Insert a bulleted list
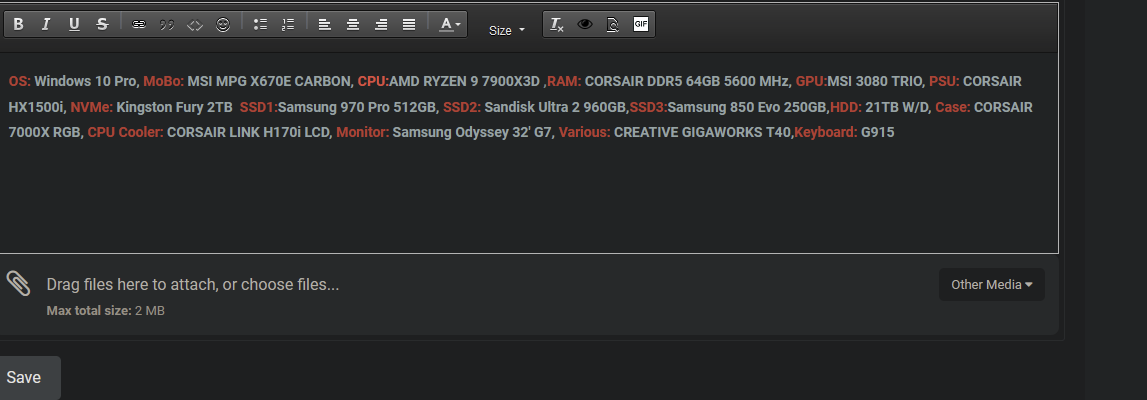1147x400 pixels. coord(260,24)
